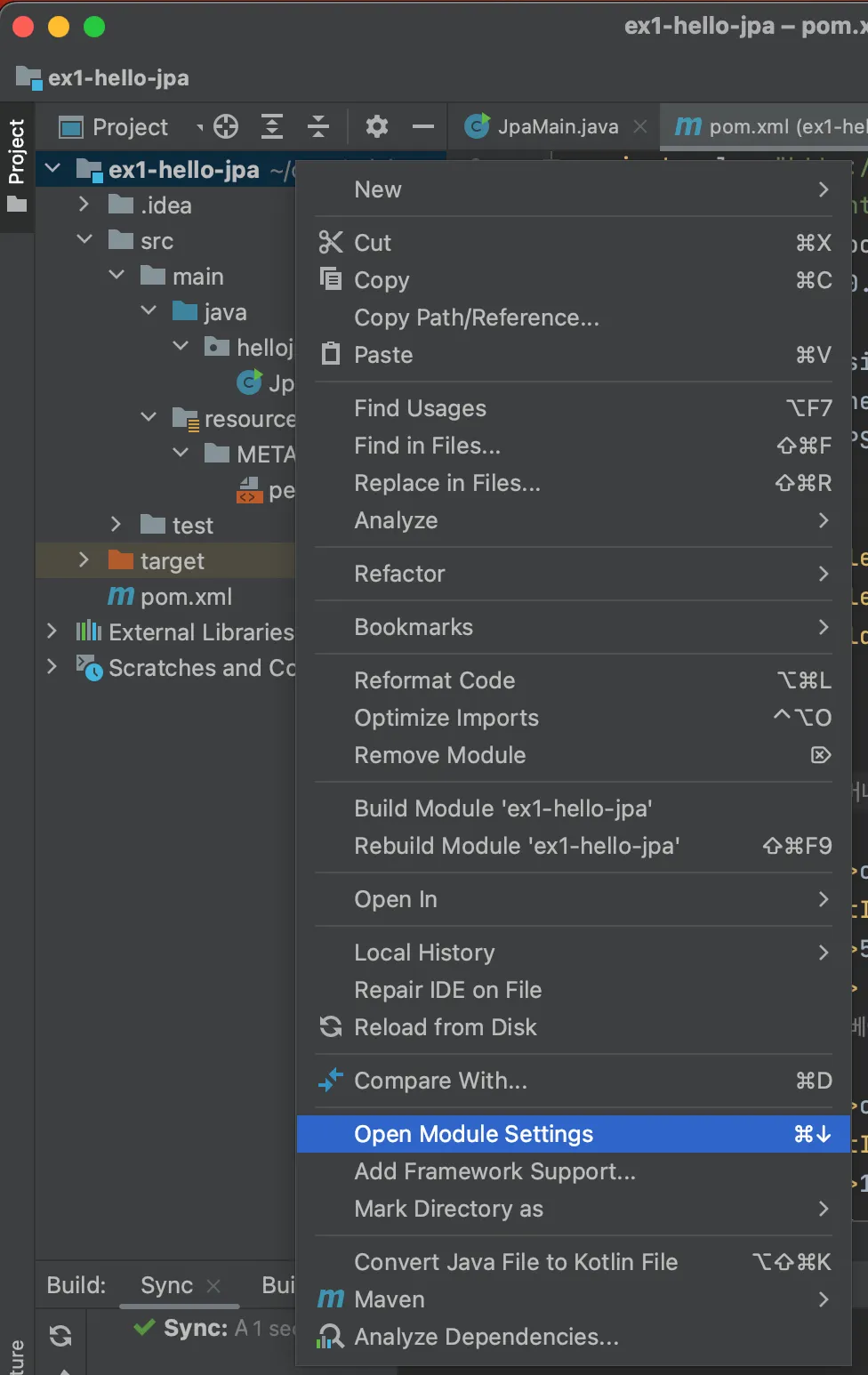Click the sync refresh icon in Build panel

[60, 1335]
